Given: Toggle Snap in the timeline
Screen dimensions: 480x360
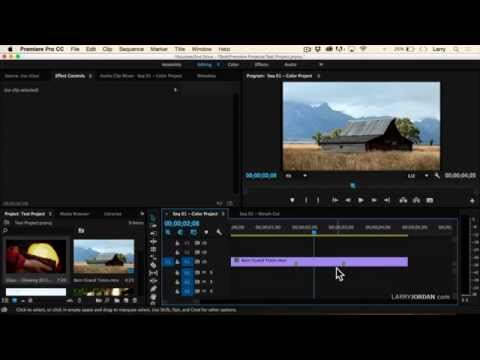Looking at the screenshot, I should click(x=180, y=232).
